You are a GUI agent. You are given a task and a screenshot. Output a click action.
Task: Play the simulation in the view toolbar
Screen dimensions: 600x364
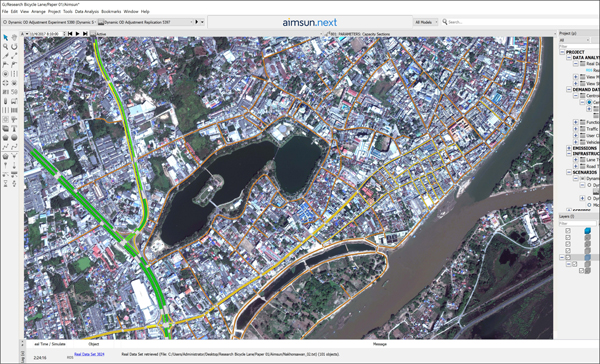click(78, 34)
